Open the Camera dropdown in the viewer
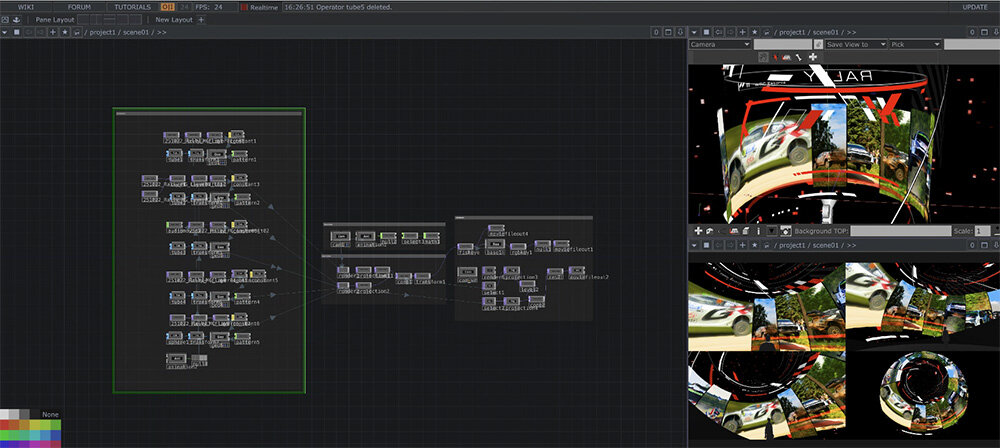 pos(720,45)
